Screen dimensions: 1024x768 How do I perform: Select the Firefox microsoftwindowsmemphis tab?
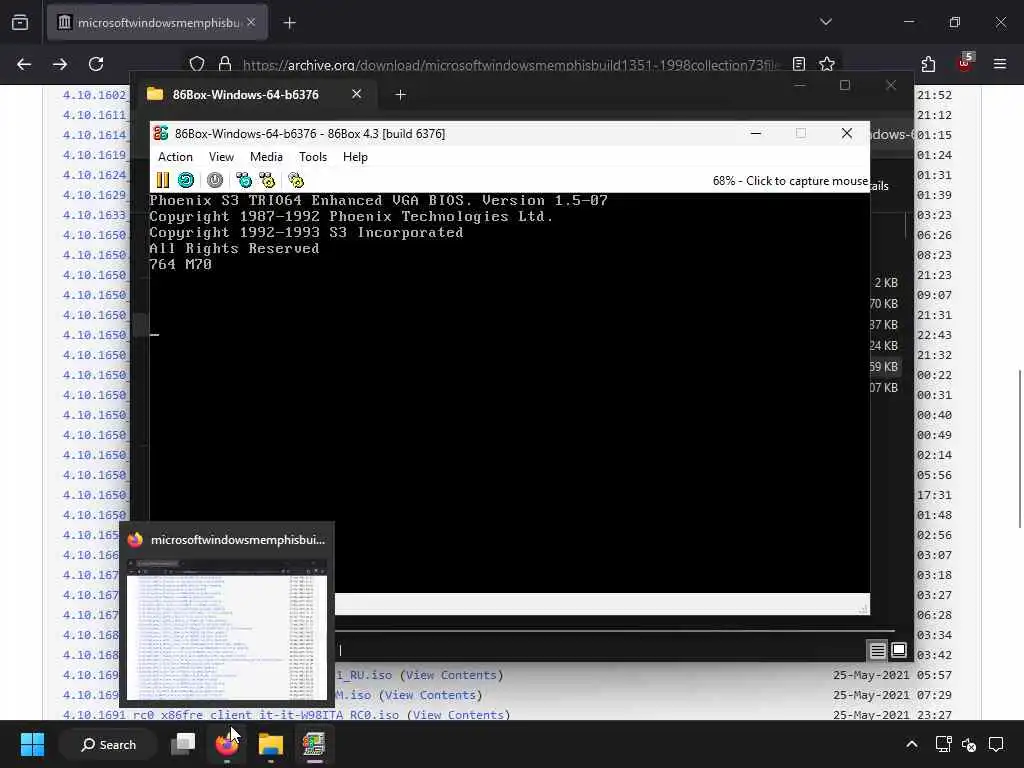157,23
